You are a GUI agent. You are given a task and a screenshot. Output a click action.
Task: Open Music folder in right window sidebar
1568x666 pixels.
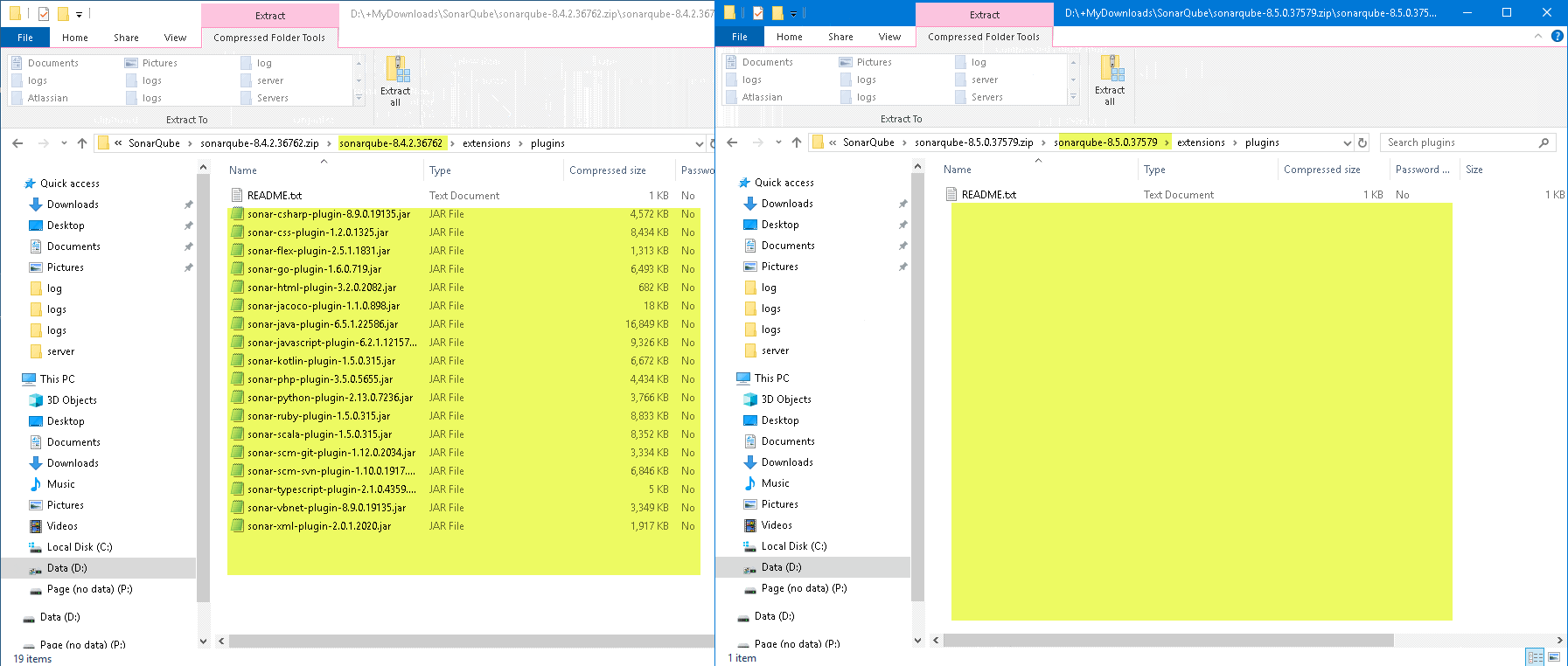pyautogui.click(x=775, y=483)
